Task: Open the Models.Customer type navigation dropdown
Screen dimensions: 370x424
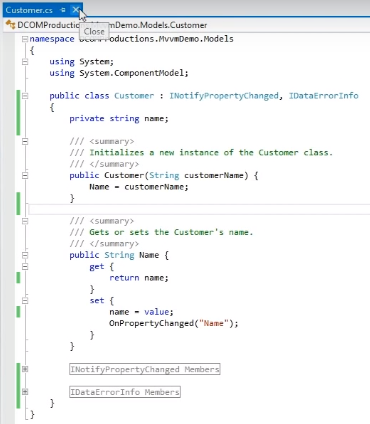Action: (112, 25)
